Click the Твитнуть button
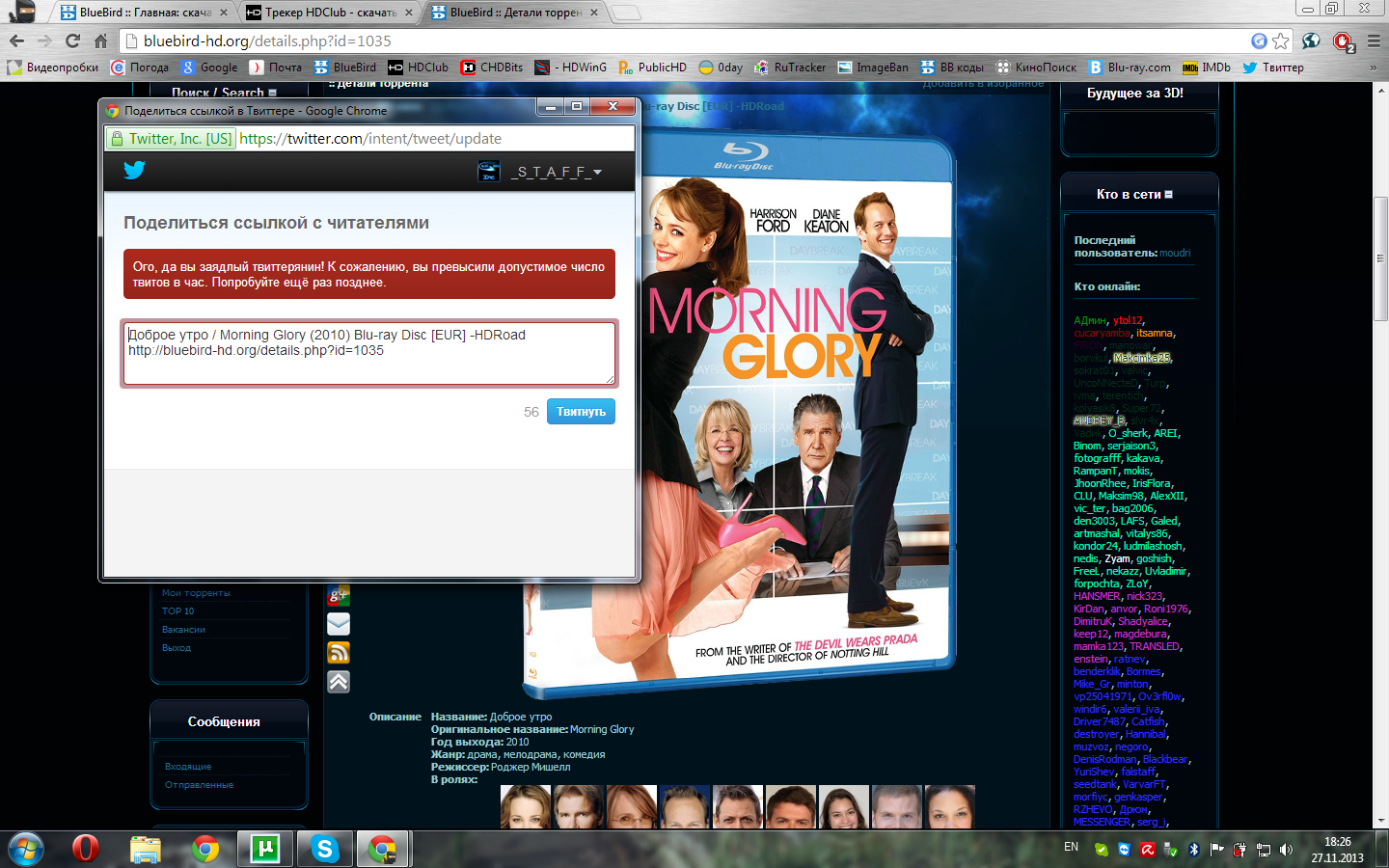 point(581,412)
